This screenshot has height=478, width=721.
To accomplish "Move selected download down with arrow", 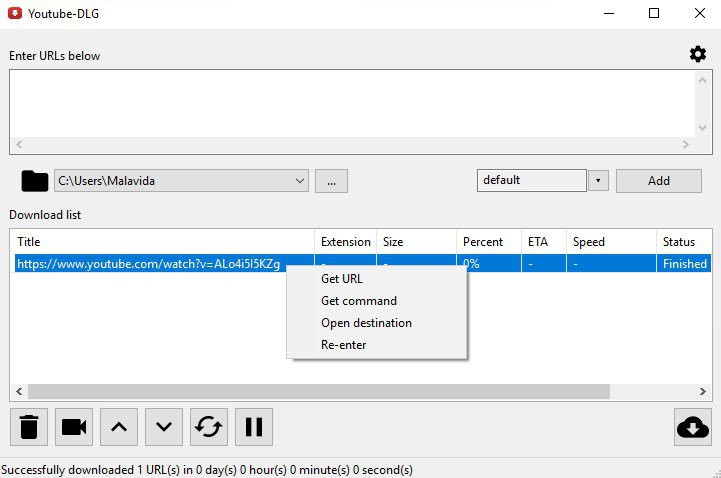I will [164, 427].
